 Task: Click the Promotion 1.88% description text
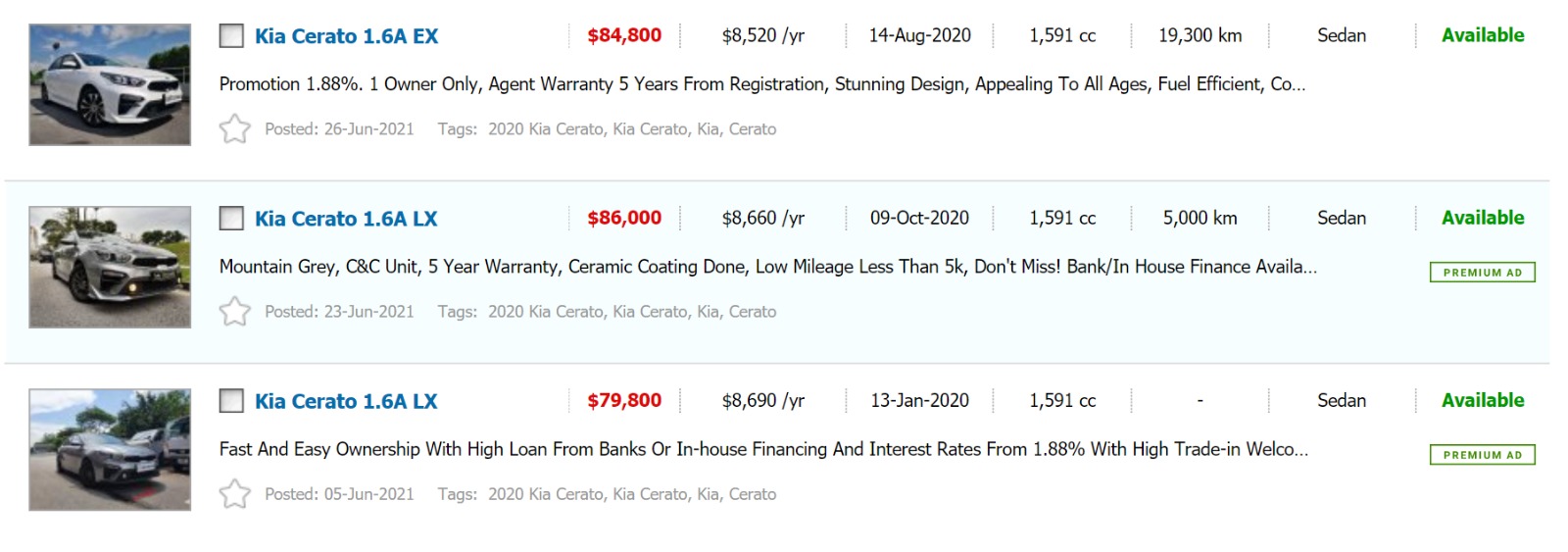[x=761, y=84]
